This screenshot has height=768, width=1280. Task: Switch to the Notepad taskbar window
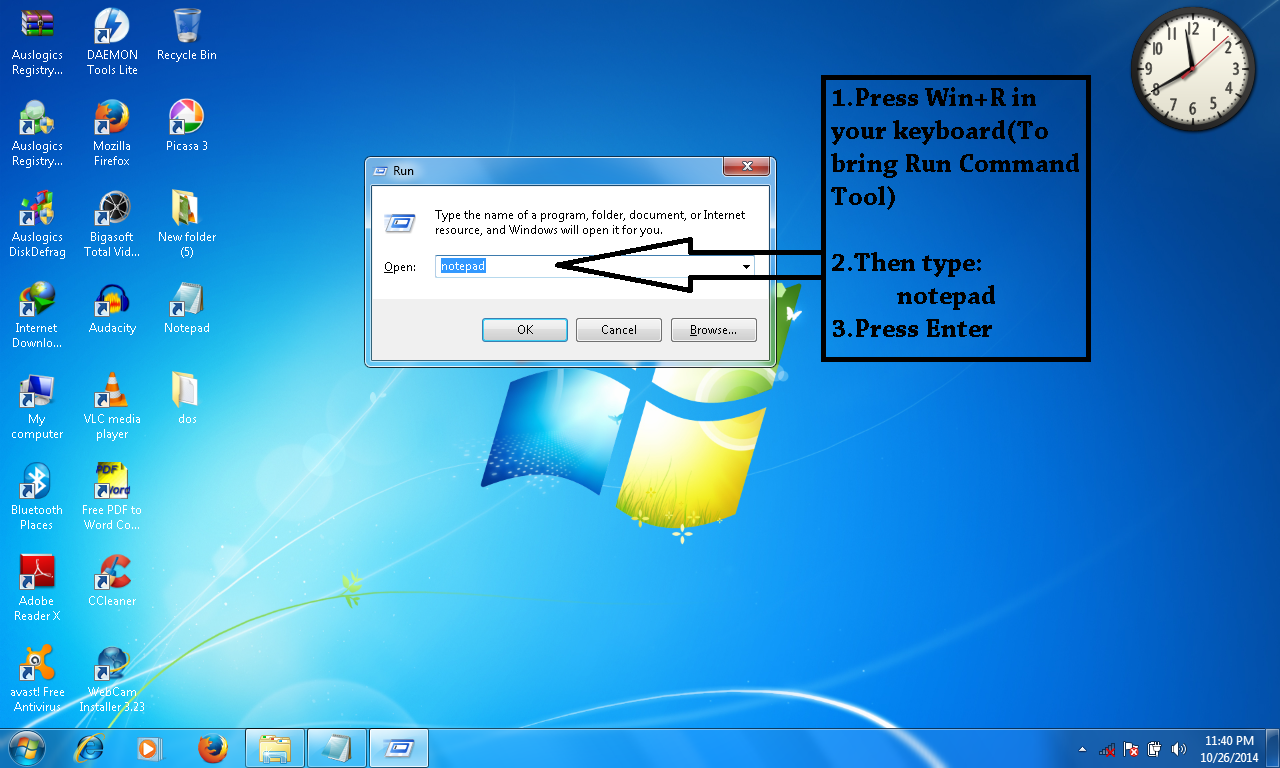[x=337, y=748]
